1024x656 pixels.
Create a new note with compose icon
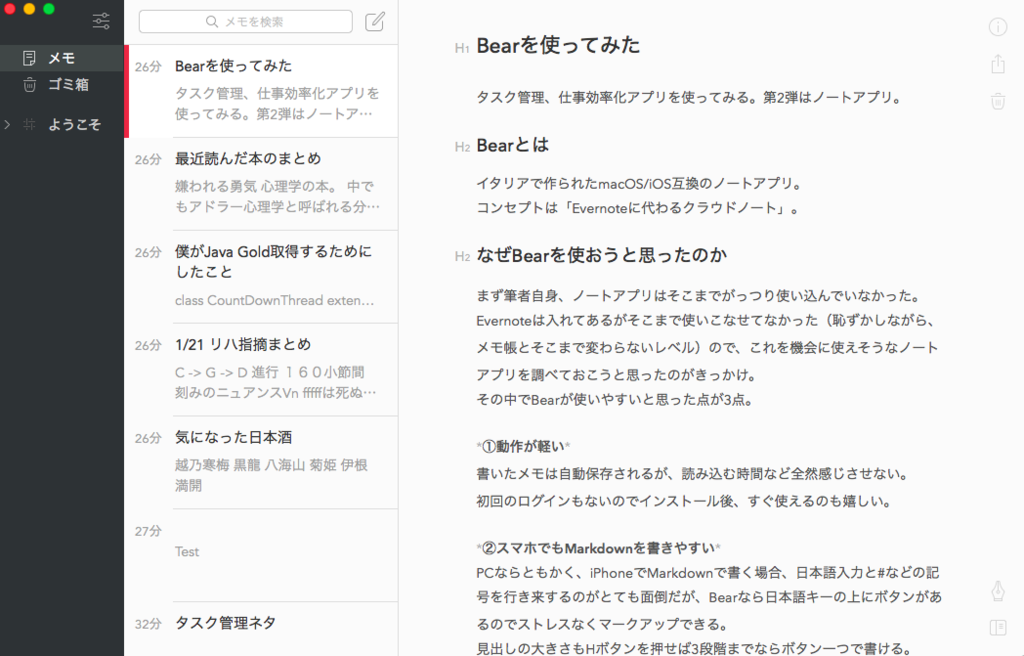(375, 22)
